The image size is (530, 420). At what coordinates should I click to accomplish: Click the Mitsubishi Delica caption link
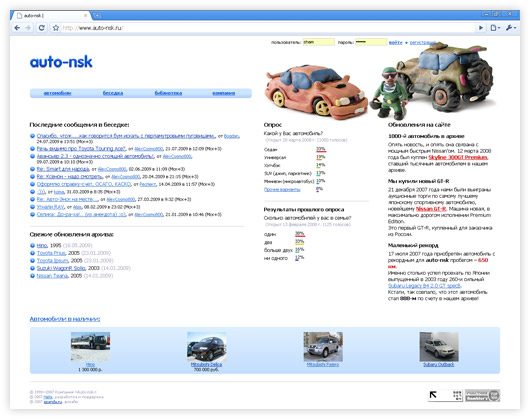[x=206, y=365]
